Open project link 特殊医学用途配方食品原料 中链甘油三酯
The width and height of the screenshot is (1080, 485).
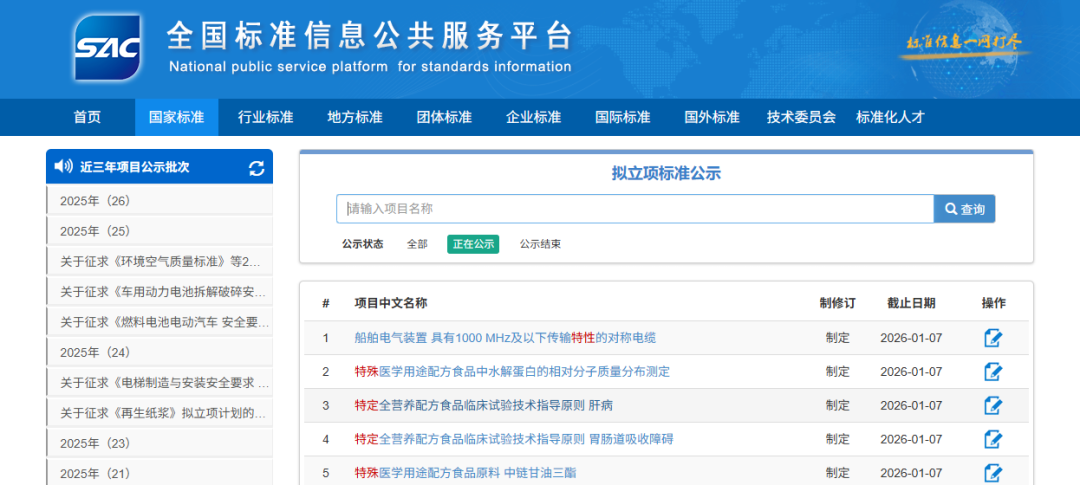coord(465,473)
